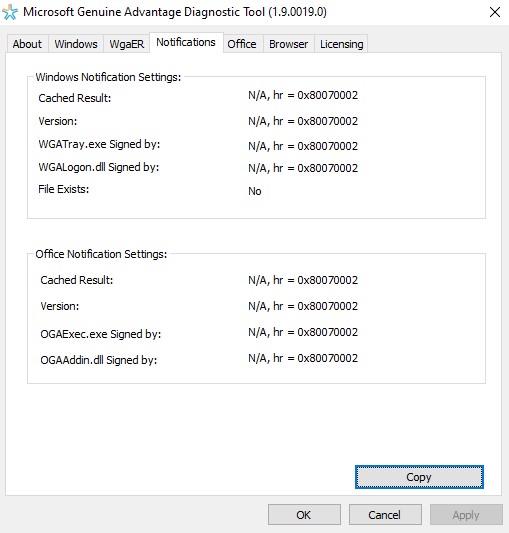
Task: Open the Windows tab
Action: (x=76, y=44)
